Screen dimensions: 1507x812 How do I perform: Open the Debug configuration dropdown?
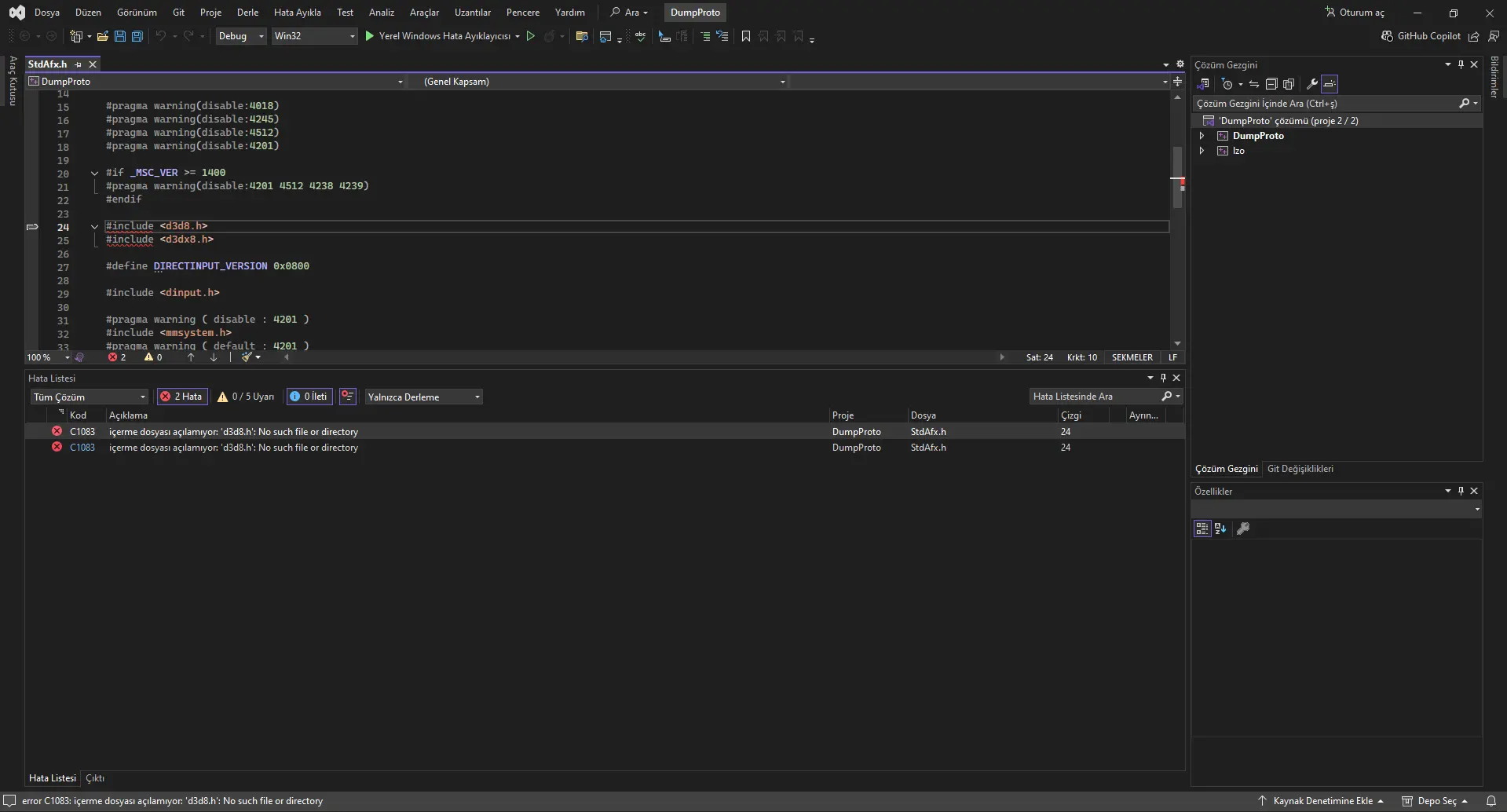pos(240,36)
